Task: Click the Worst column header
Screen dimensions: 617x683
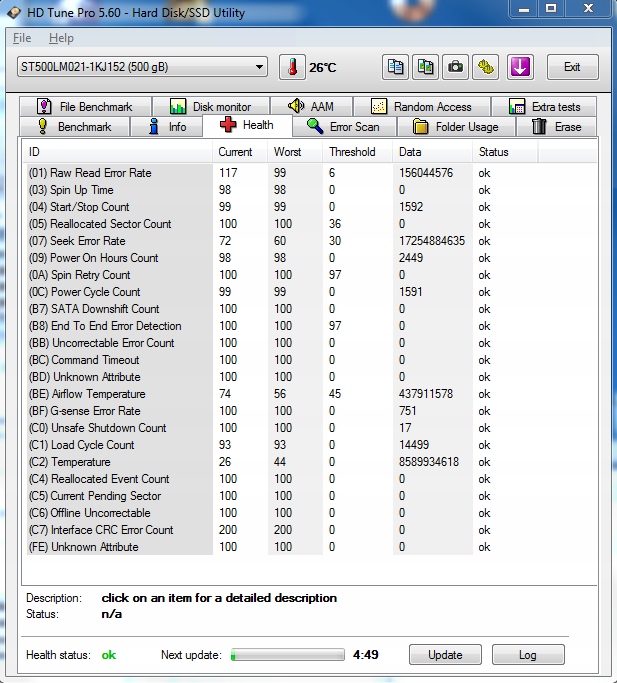Action: pyautogui.click(x=295, y=152)
